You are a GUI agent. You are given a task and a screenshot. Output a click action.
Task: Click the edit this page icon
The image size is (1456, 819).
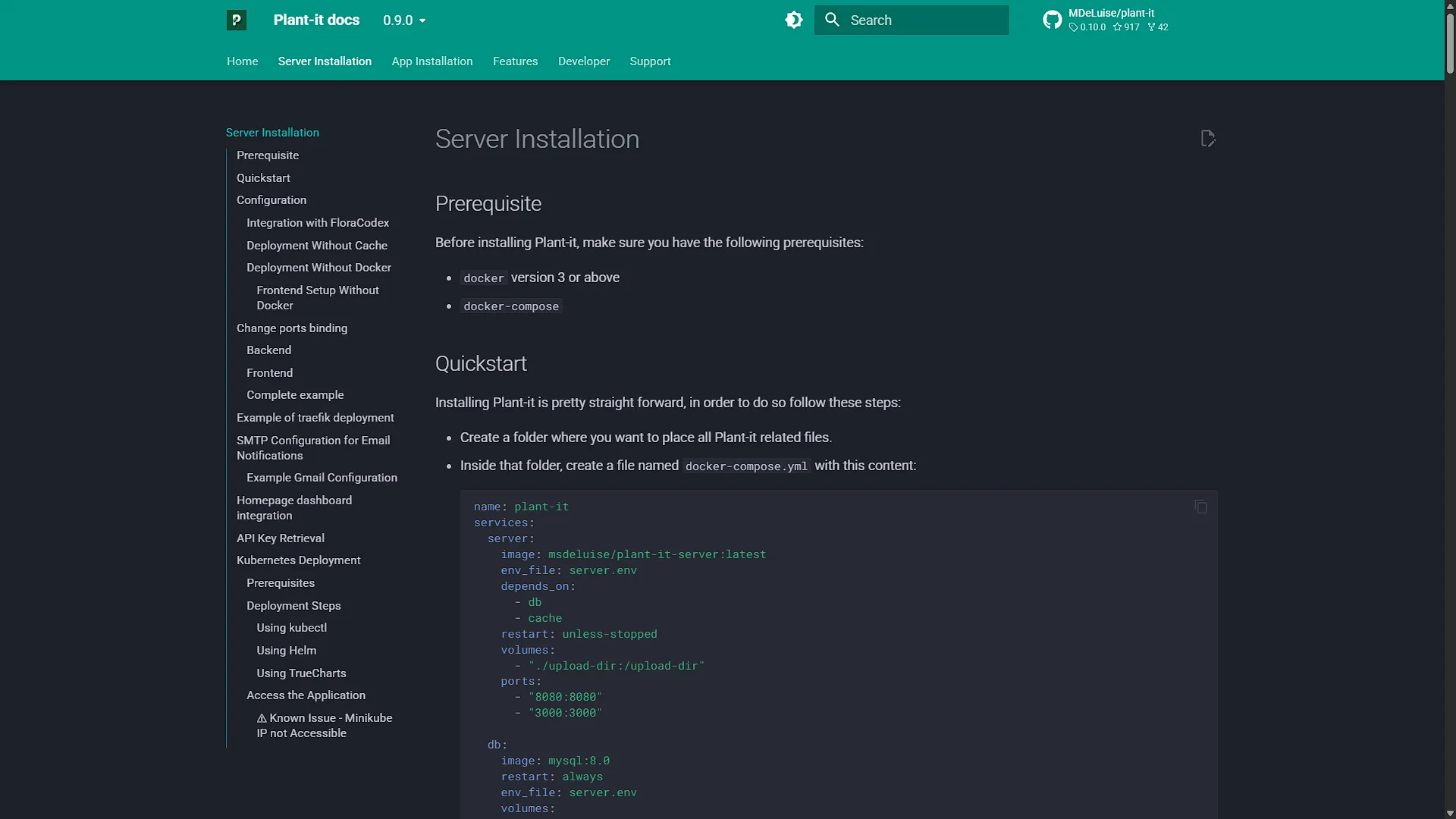(1208, 139)
